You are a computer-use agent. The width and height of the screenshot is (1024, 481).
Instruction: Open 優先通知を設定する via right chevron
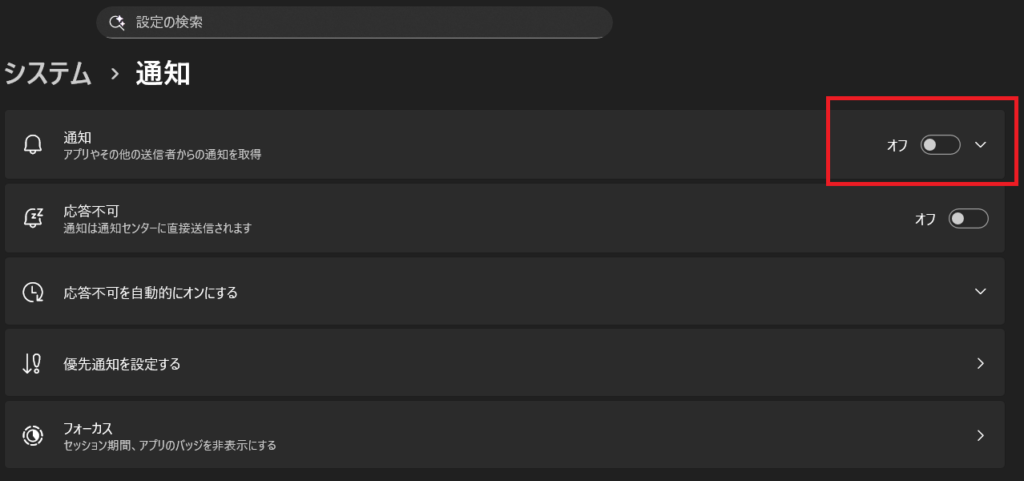(x=980, y=363)
